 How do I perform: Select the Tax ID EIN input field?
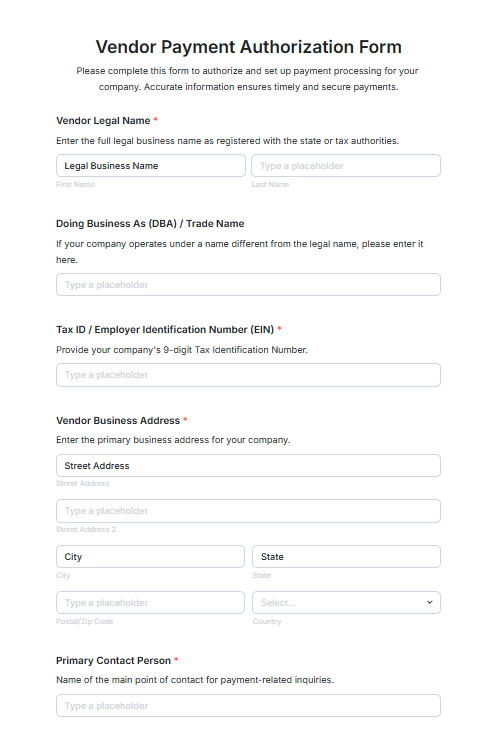(248, 375)
